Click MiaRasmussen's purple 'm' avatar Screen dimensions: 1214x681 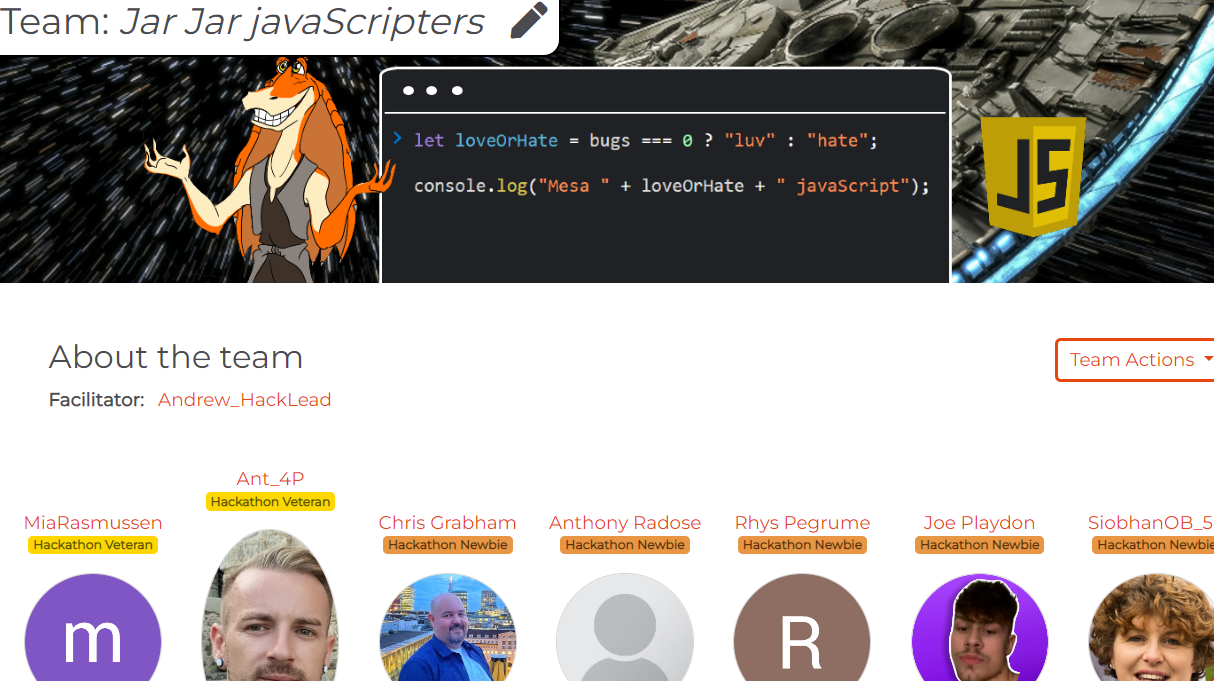tap(93, 628)
